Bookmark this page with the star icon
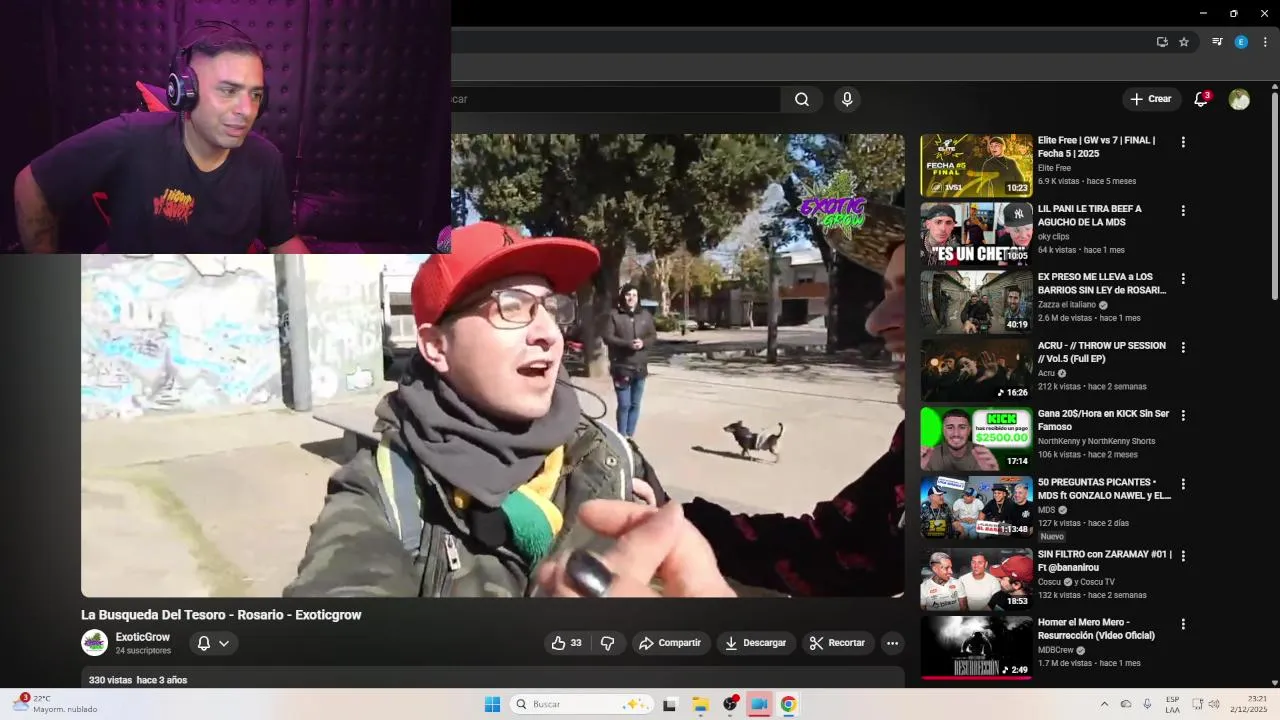The image size is (1280, 720). coord(1184,42)
